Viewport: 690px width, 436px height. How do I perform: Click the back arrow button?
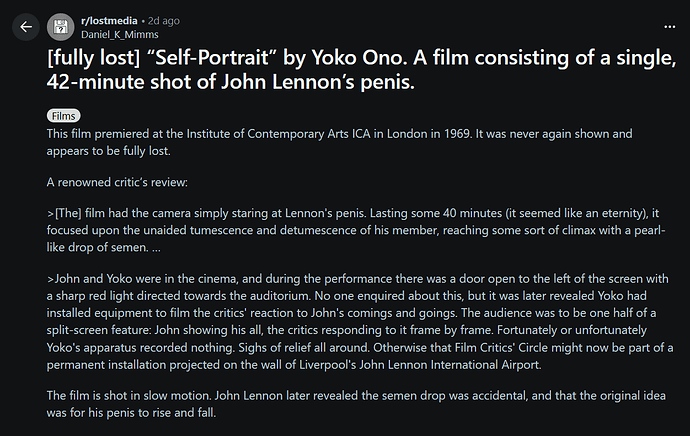click(26, 27)
